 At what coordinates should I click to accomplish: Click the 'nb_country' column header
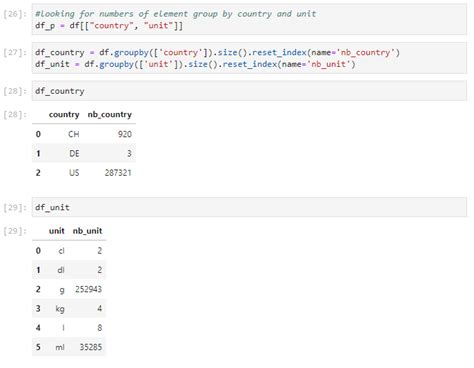pos(110,114)
